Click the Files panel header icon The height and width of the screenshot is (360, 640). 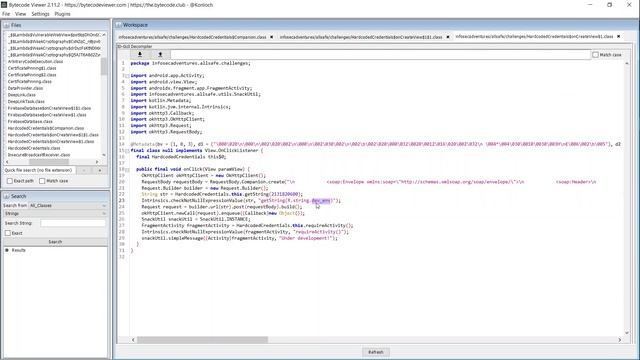click(7, 25)
